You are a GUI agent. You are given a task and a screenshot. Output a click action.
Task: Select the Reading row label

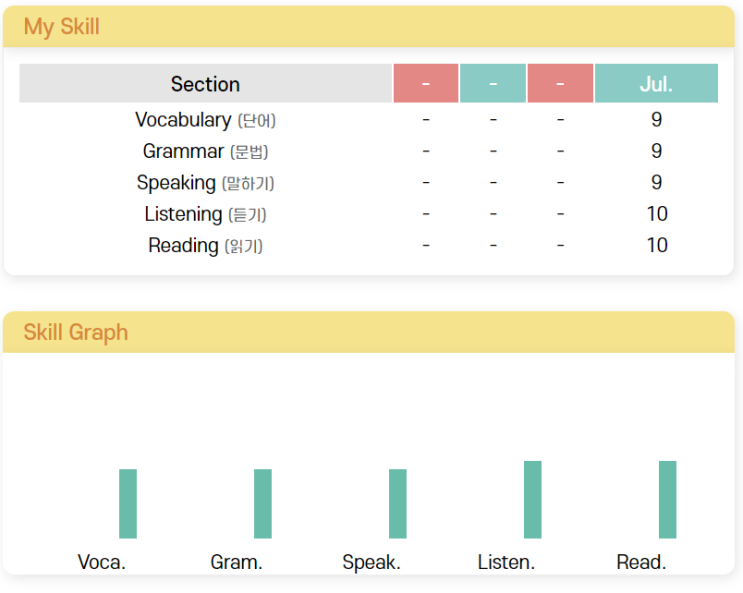click(205, 245)
